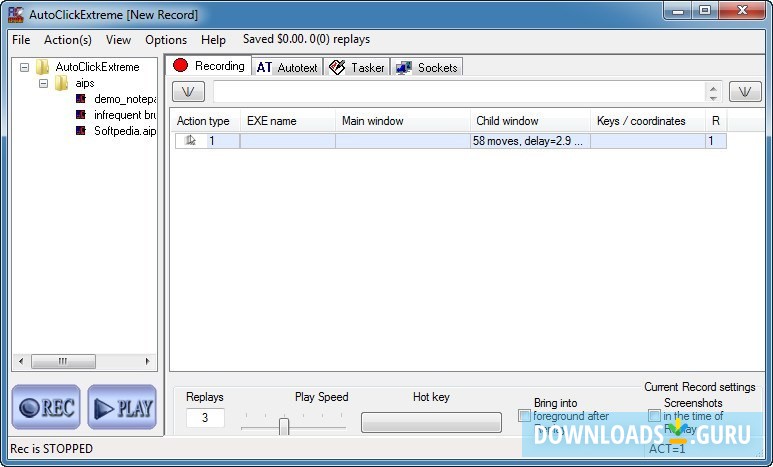The width and height of the screenshot is (773, 467).
Task: Enable Screenshots in the time of Replay checkbox
Action: (x=654, y=416)
